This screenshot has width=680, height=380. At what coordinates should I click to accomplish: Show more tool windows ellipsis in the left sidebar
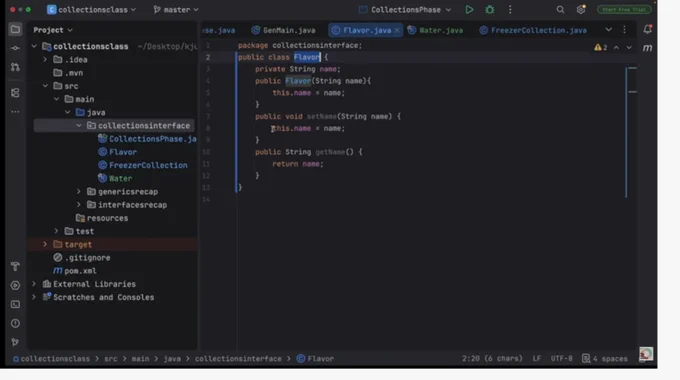[15, 111]
